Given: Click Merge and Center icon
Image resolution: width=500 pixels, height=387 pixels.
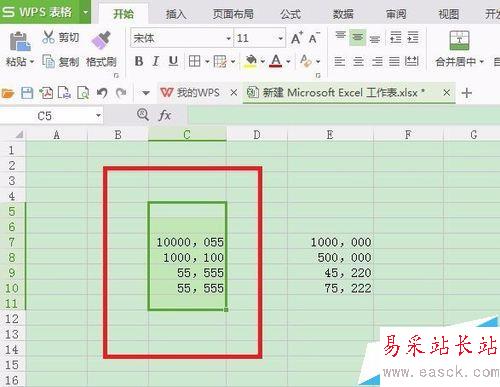Looking at the screenshot, I should tap(459, 40).
